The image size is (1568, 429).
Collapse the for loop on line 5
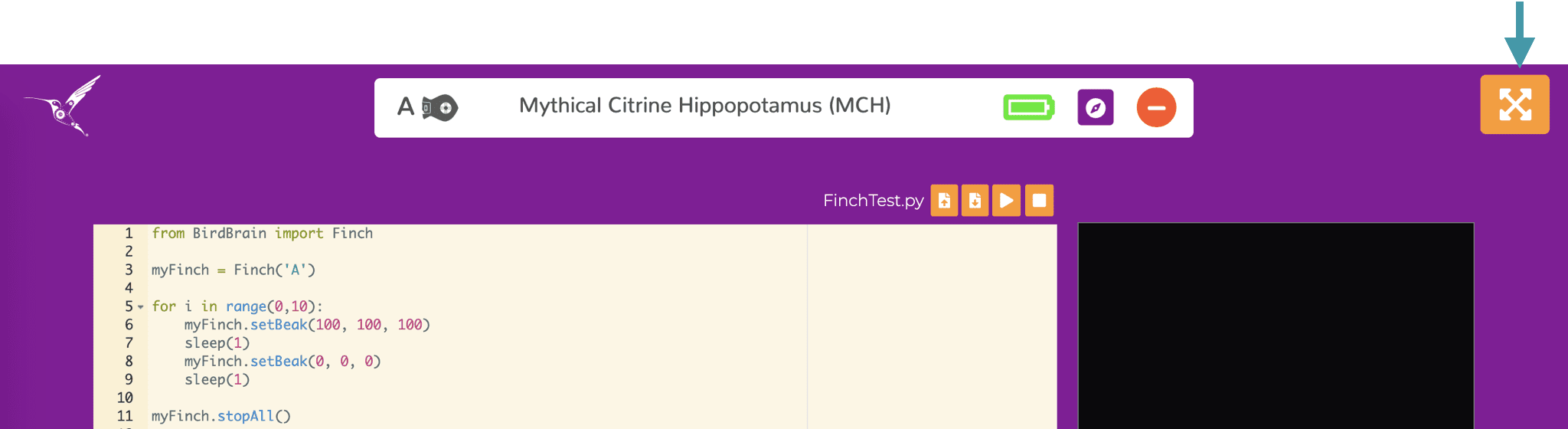click(141, 307)
